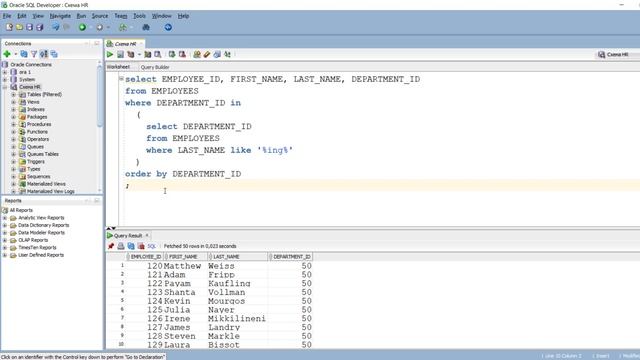This screenshot has width=640, height=360.
Task: Expand the System connection node
Action: pos(5,79)
